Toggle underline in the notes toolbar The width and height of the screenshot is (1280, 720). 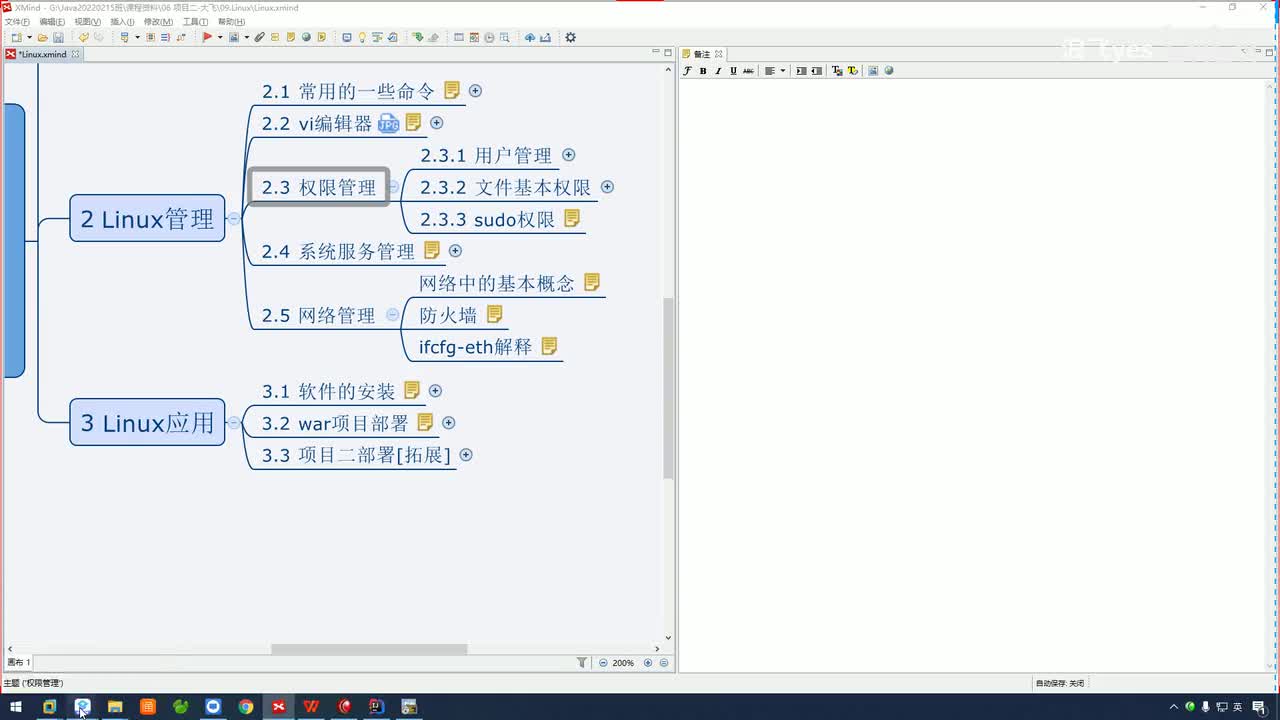point(733,71)
